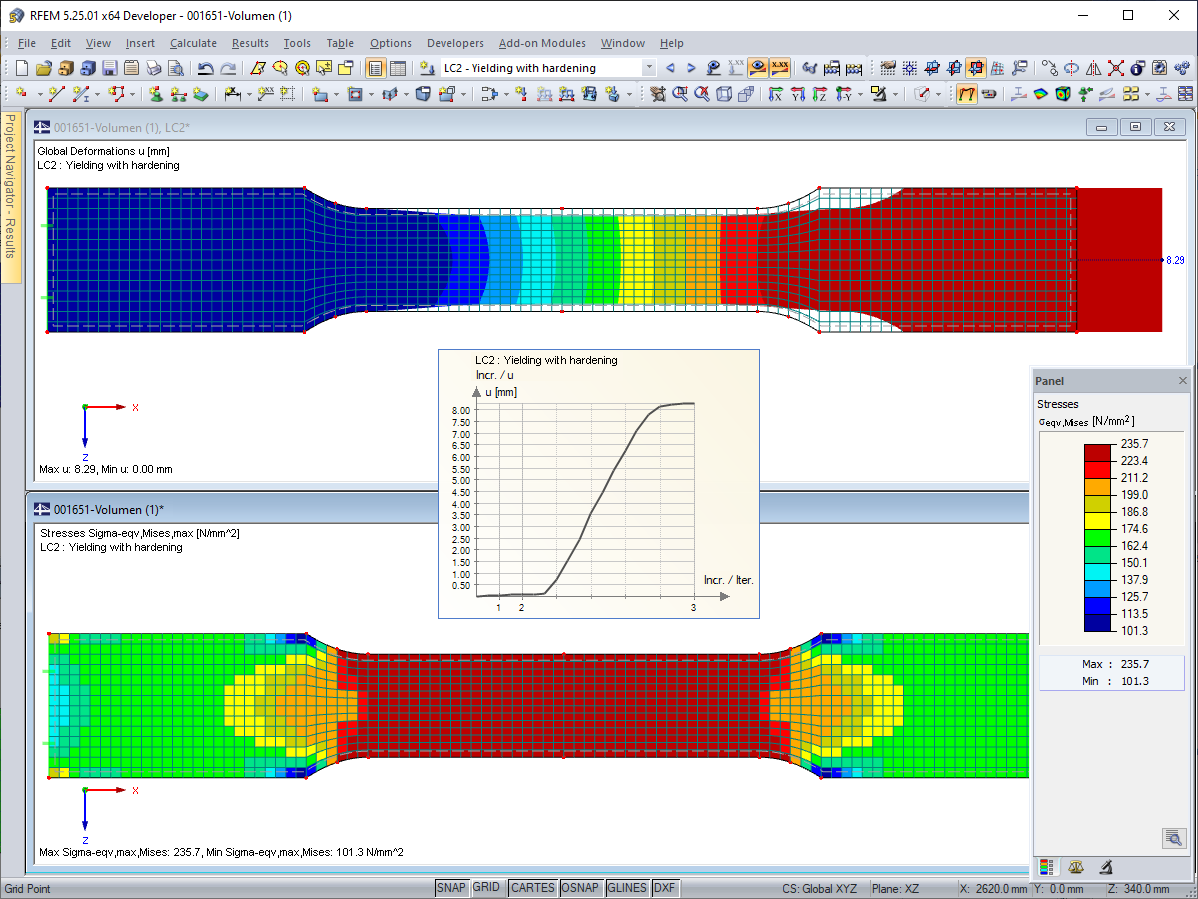1198x899 pixels.
Task: Select the Print graphic icon
Action: pos(153,68)
